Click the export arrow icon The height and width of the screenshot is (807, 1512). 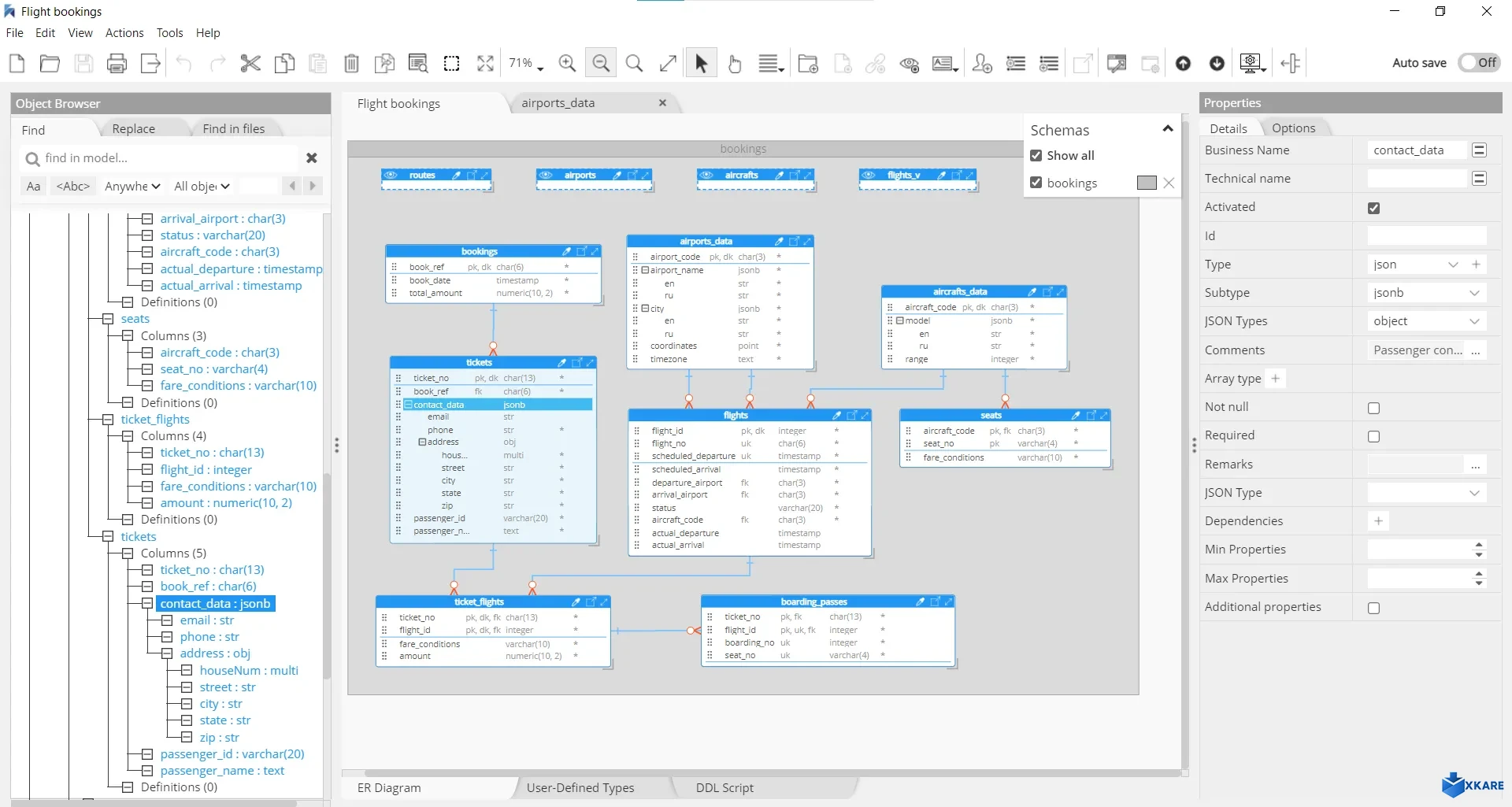[150, 64]
